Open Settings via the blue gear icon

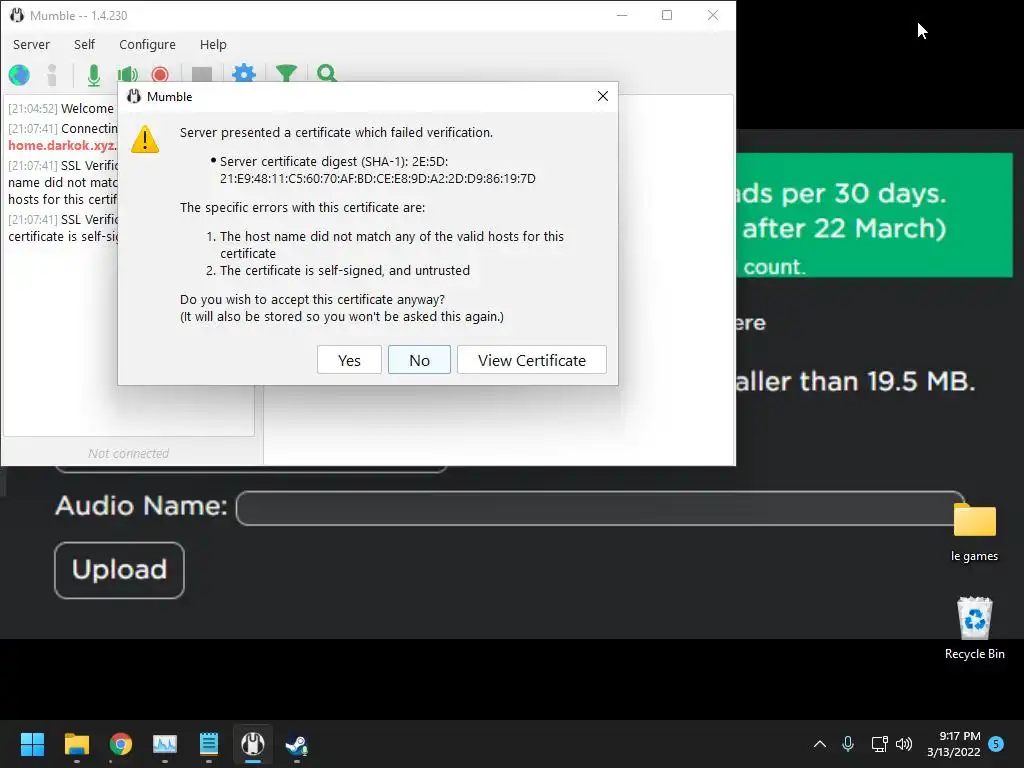point(244,74)
